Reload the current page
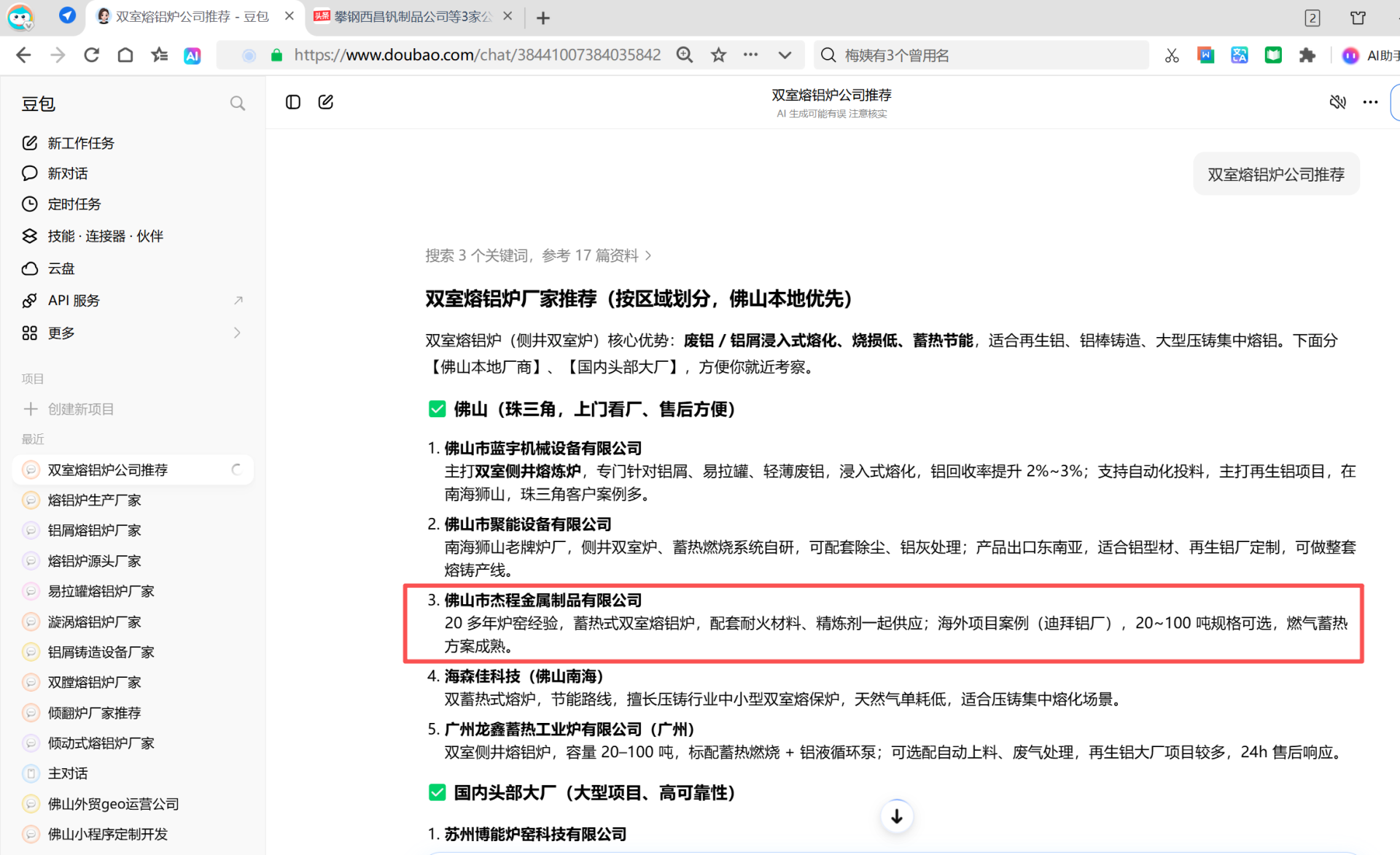The width and height of the screenshot is (1400, 855). [x=91, y=55]
